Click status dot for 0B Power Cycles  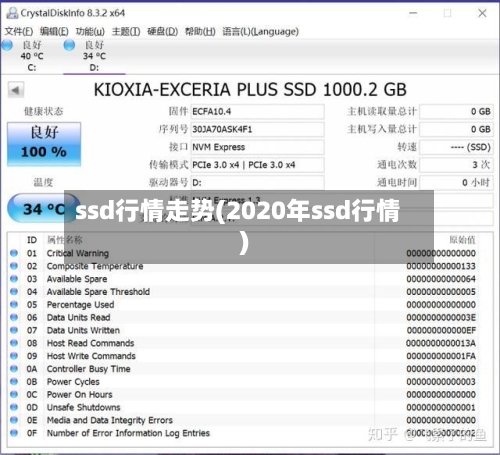click(14, 381)
